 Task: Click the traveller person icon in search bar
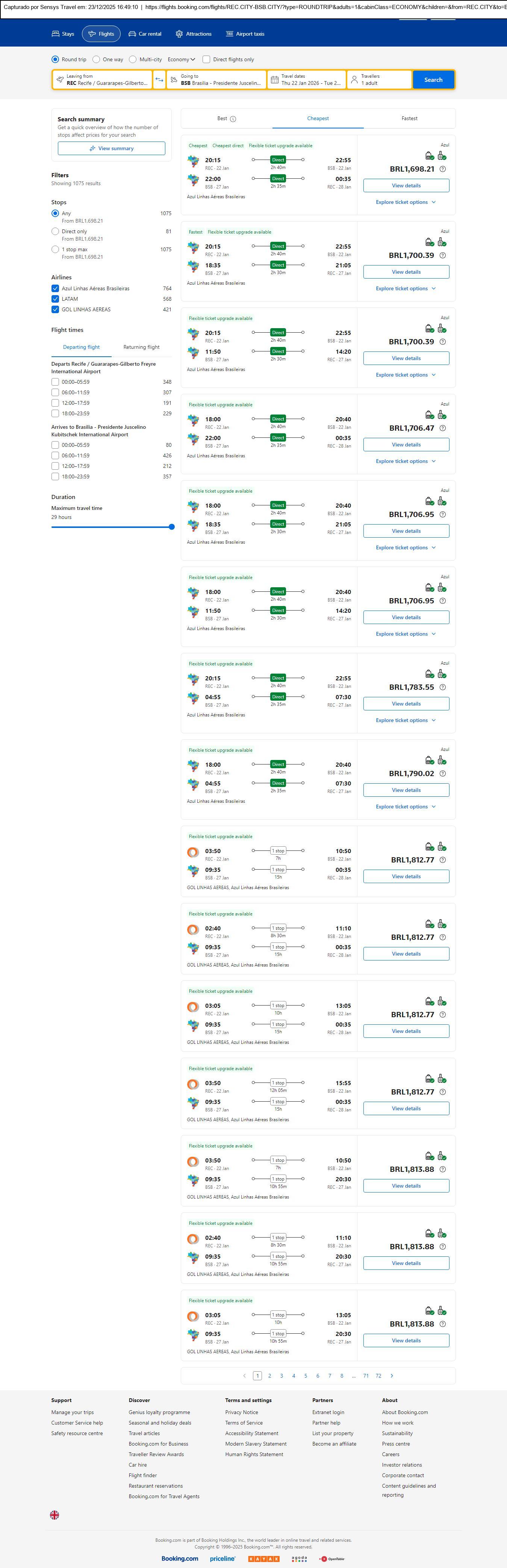click(354, 80)
